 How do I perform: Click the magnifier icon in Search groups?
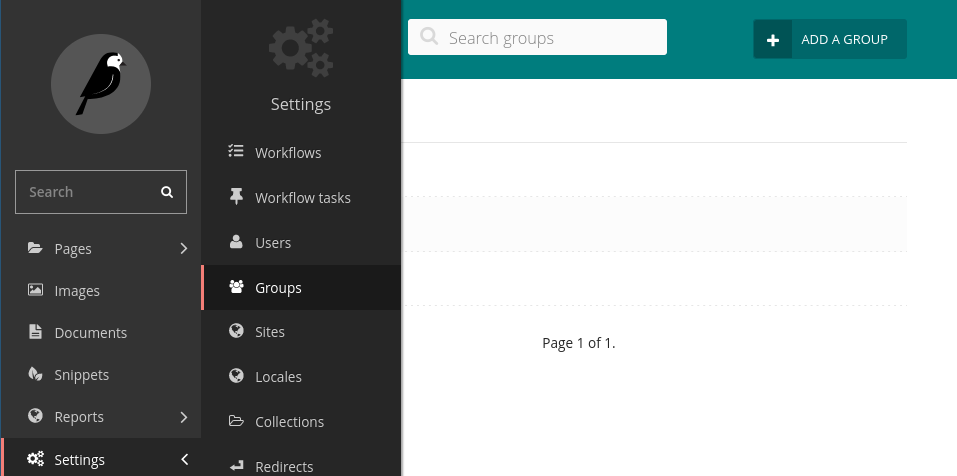[x=429, y=37]
